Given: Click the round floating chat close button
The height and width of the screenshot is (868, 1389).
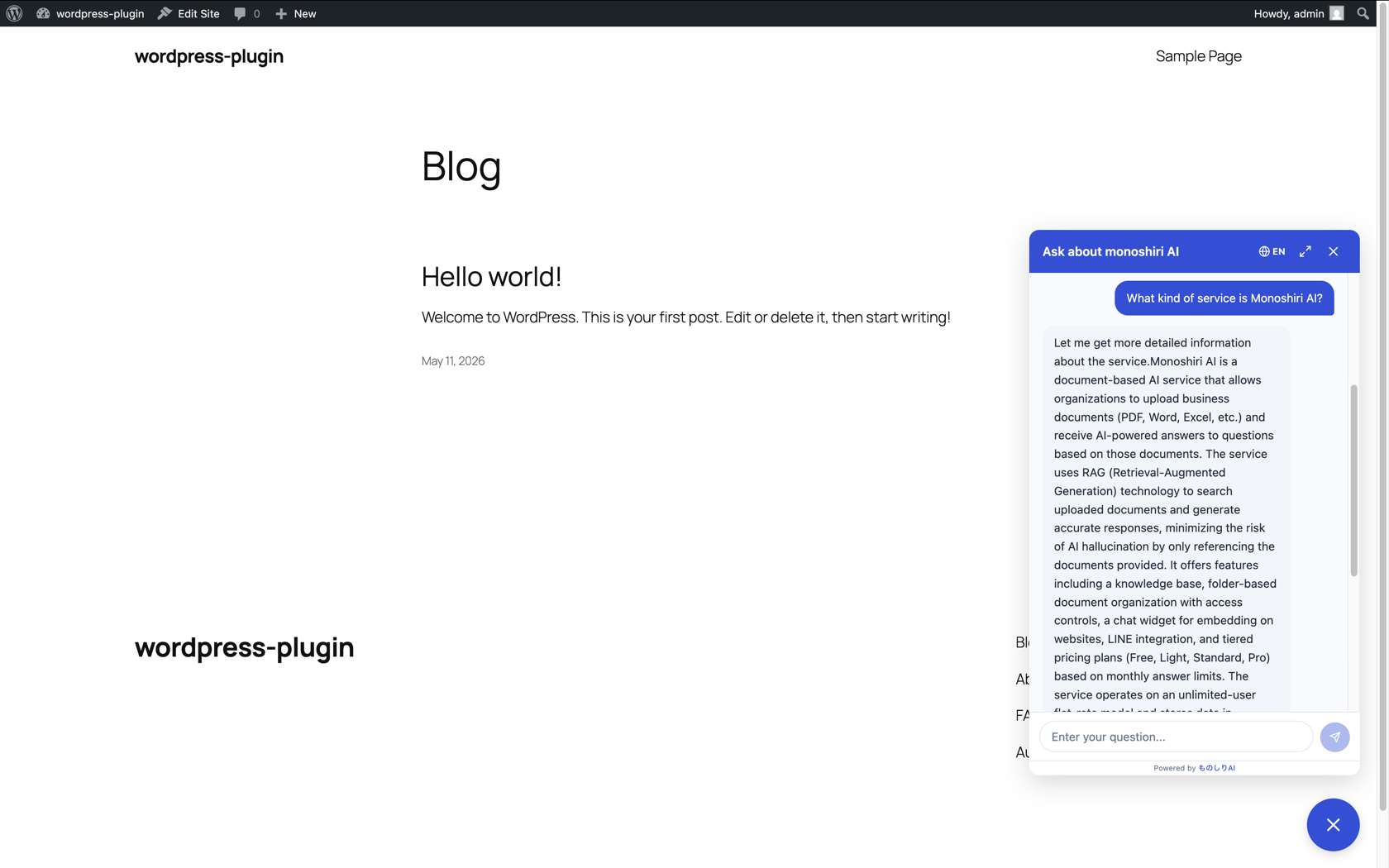Looking at the screenshot, I should tap(1333, 825).
